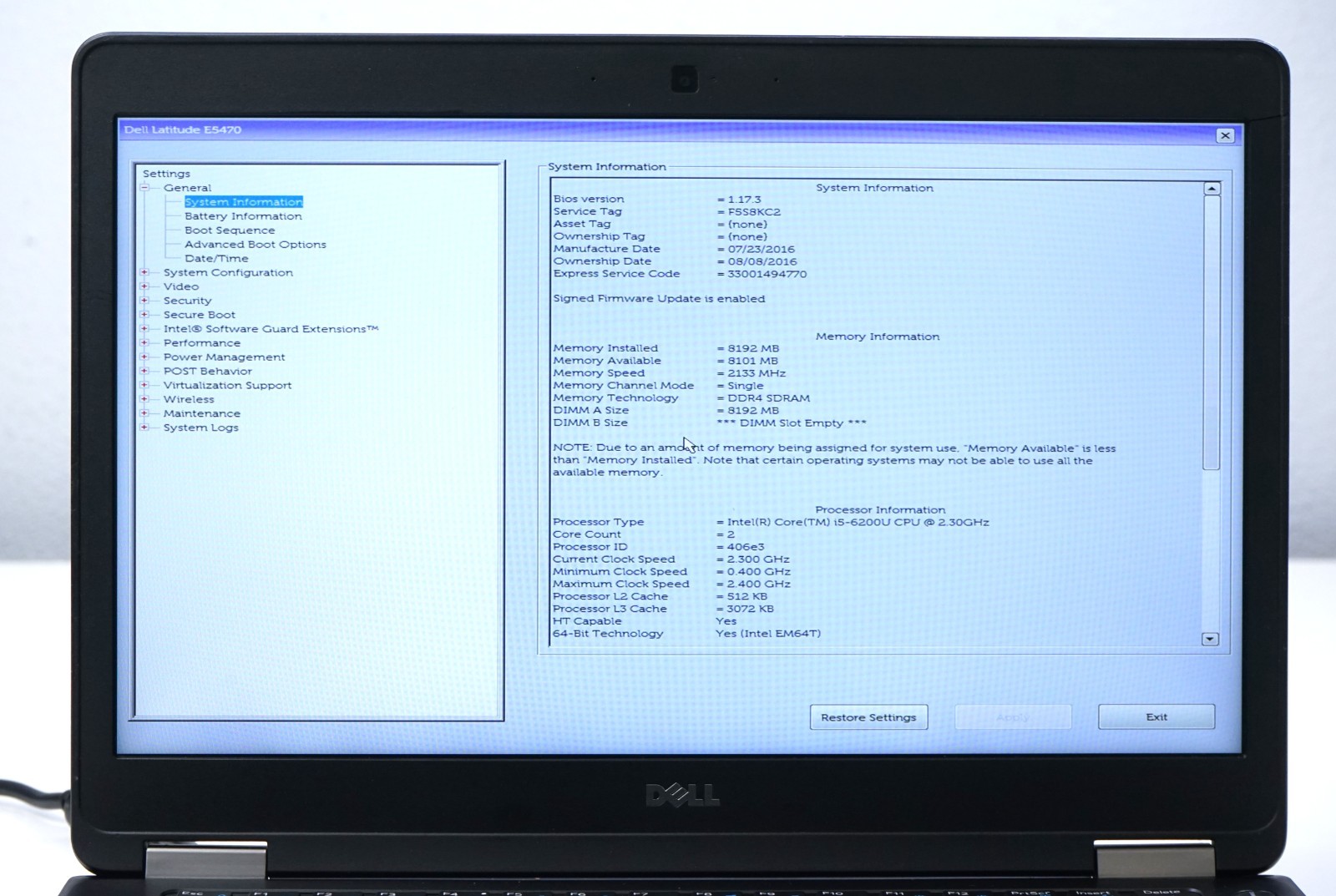This screenshot has width=1336, height=896.
Task: Expand the Maintenance node
Action: pos(144,413)
